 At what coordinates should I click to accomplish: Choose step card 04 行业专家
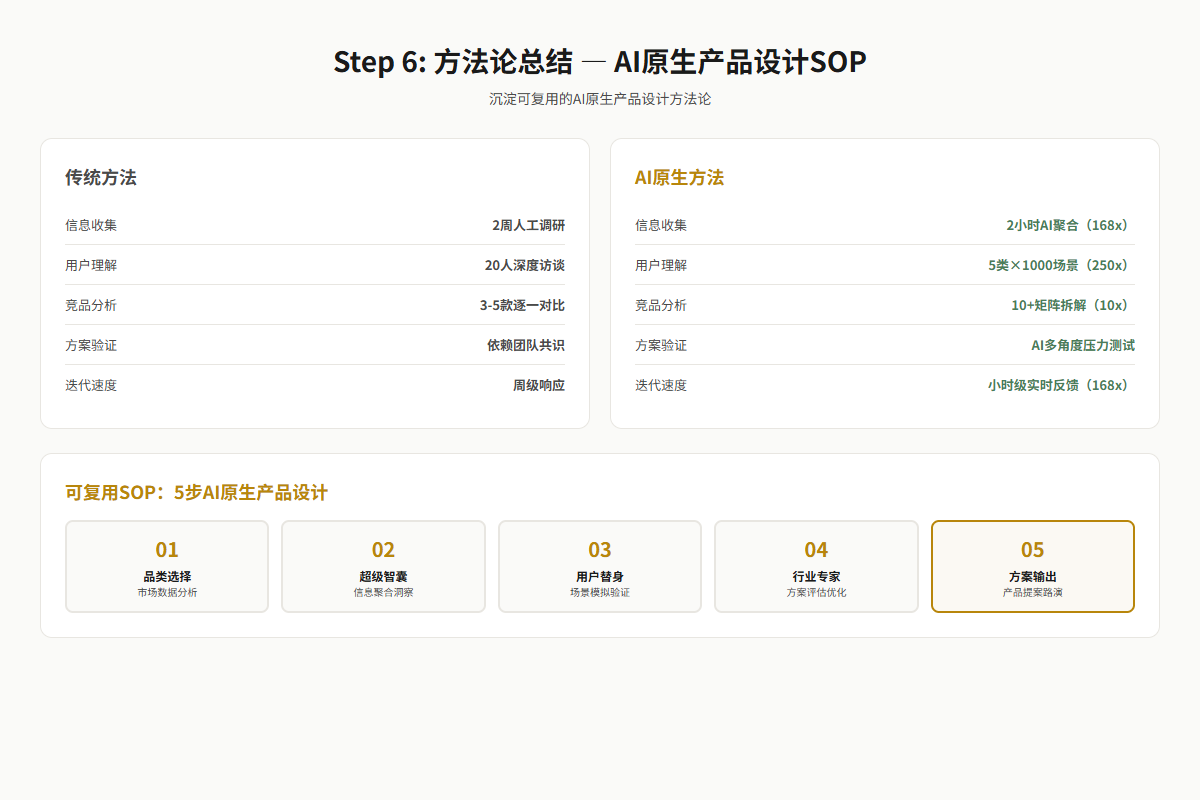[x=816, y=566]
